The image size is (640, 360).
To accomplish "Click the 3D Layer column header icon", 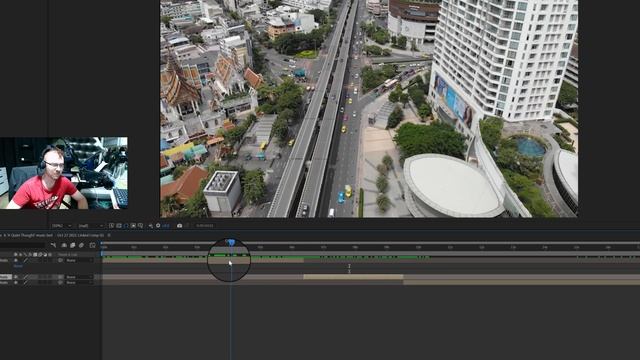I will [x=50, y=255].
